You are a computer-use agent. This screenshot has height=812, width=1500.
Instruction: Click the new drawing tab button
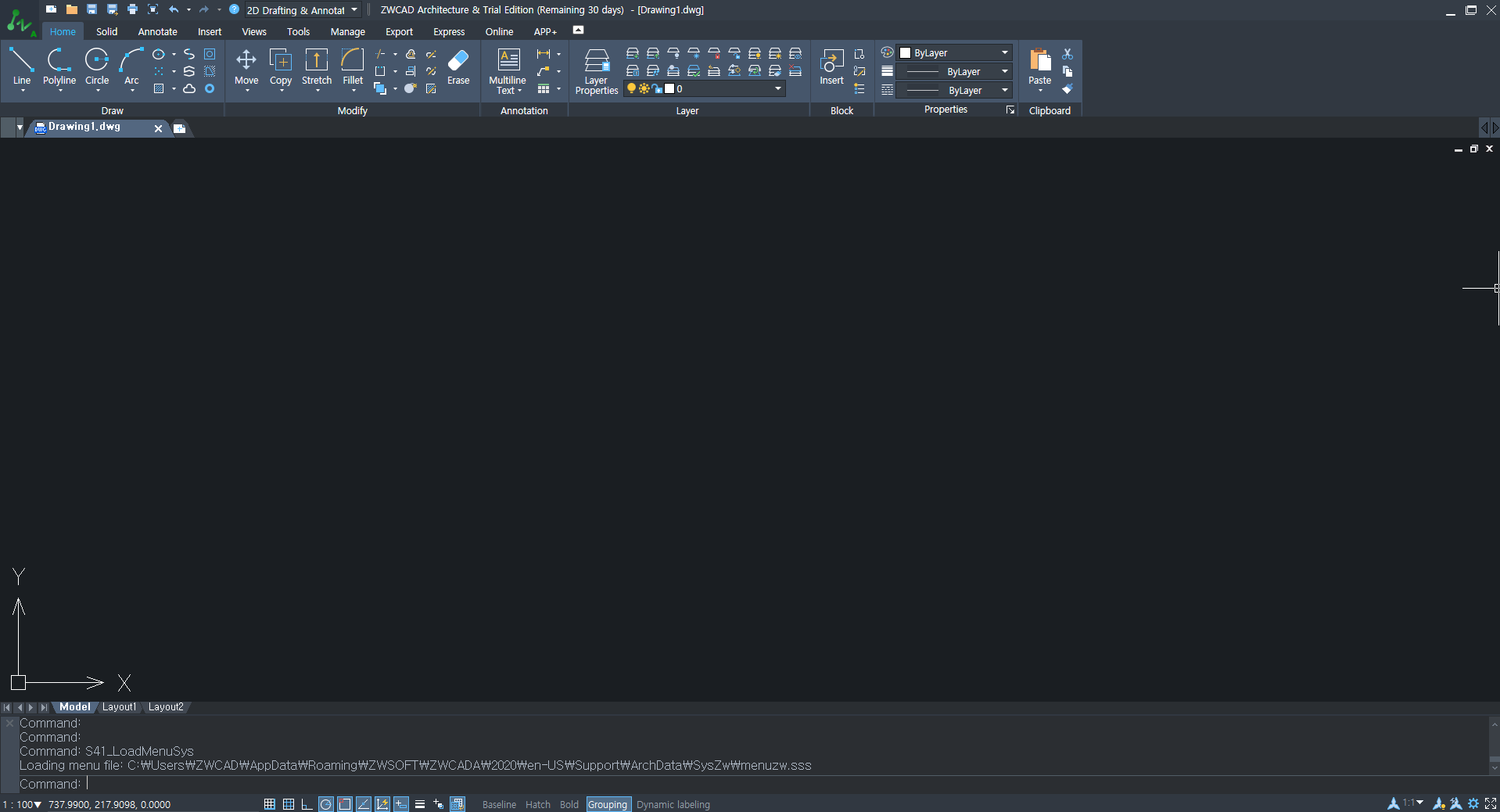pyautogui.click(x=179, y=128)
